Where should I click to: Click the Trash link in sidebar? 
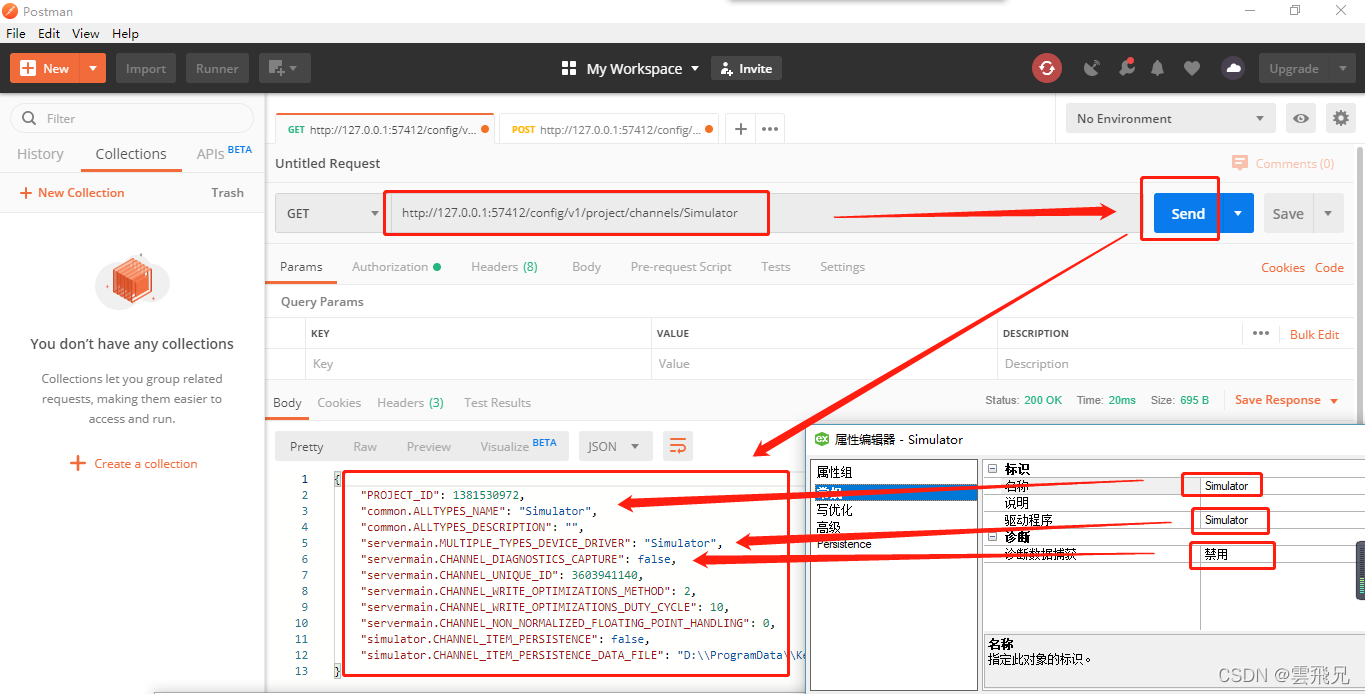pos(227,193)
